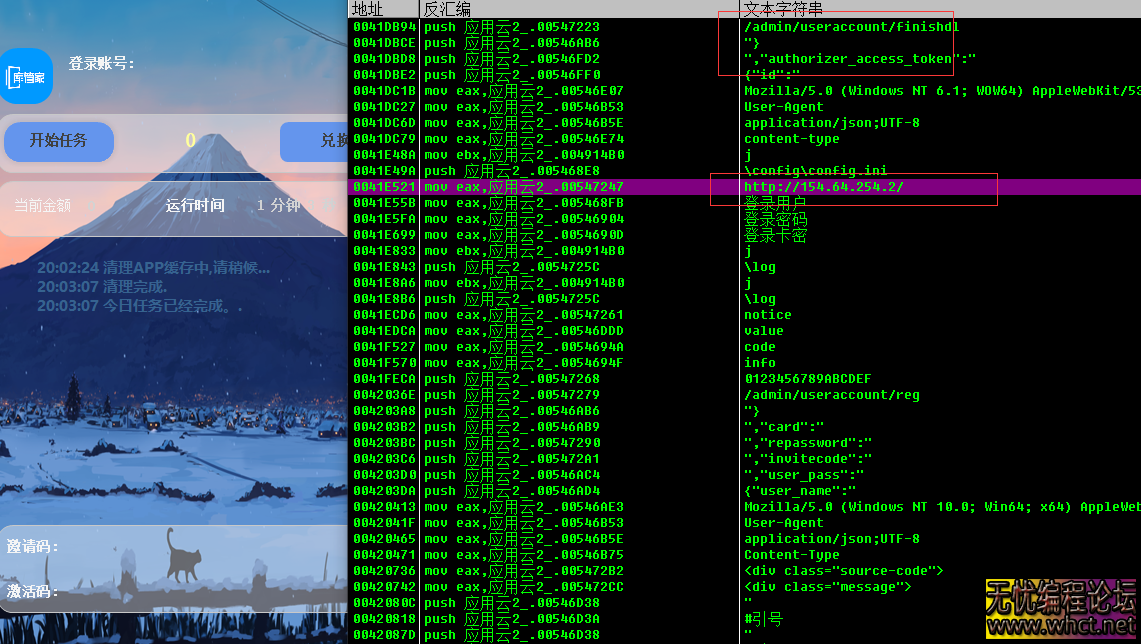The width and height of the screenshot is (1141, 644).
Task: Click the 库管家 app logo icon
Action: click(25, 76)
